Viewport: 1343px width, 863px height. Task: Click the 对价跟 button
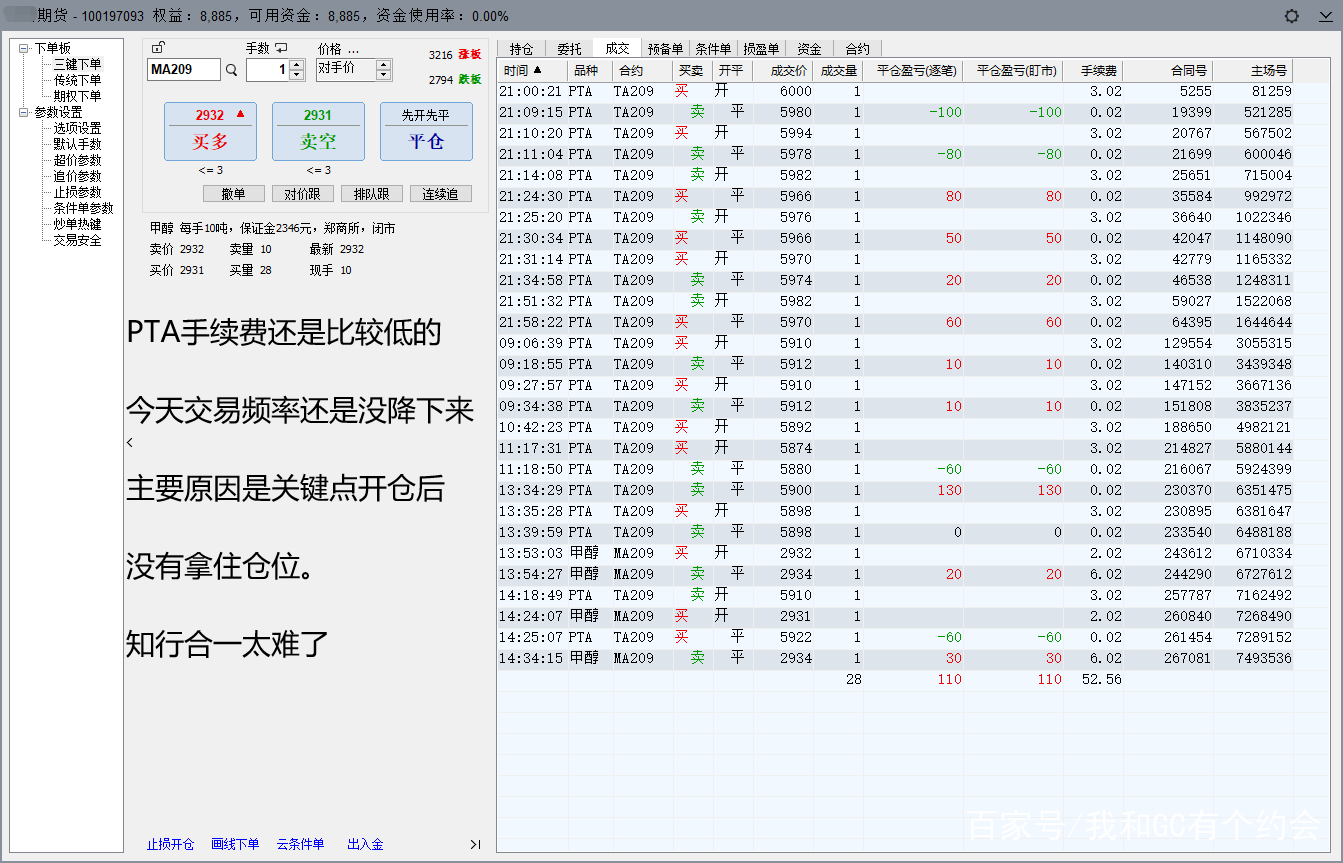[302, 194]
